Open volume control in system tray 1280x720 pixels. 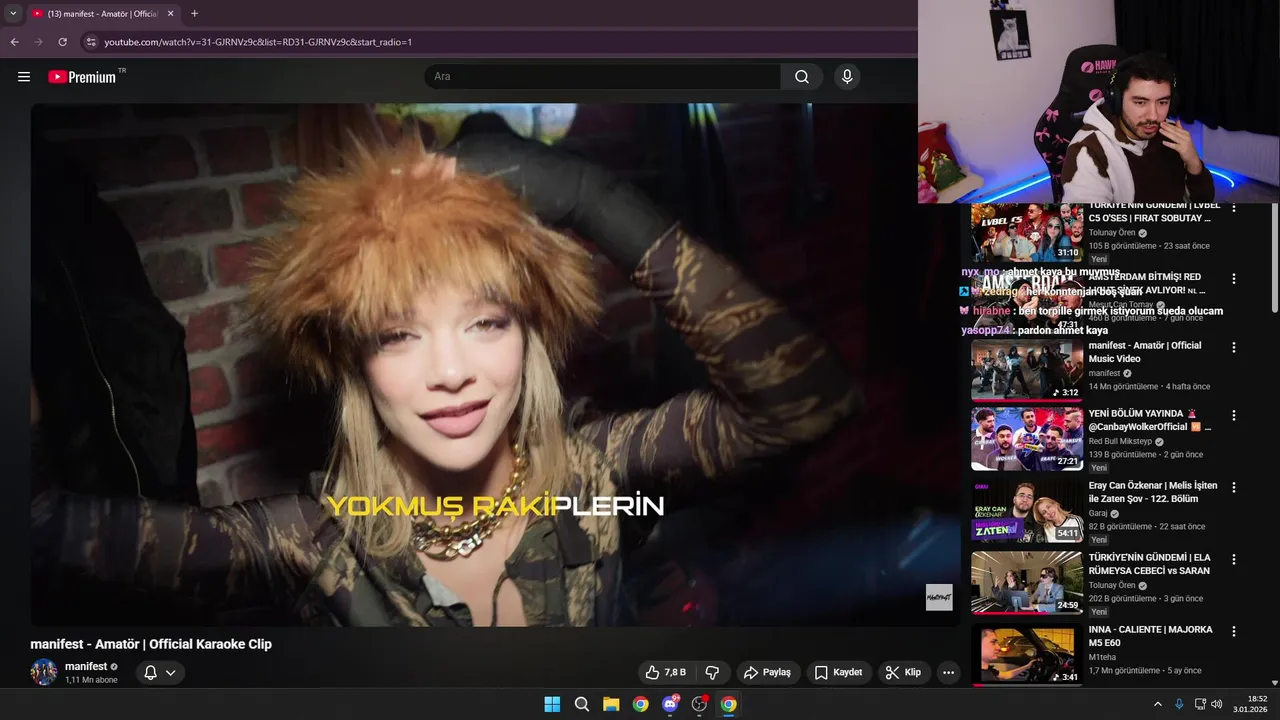[1217, 704]
